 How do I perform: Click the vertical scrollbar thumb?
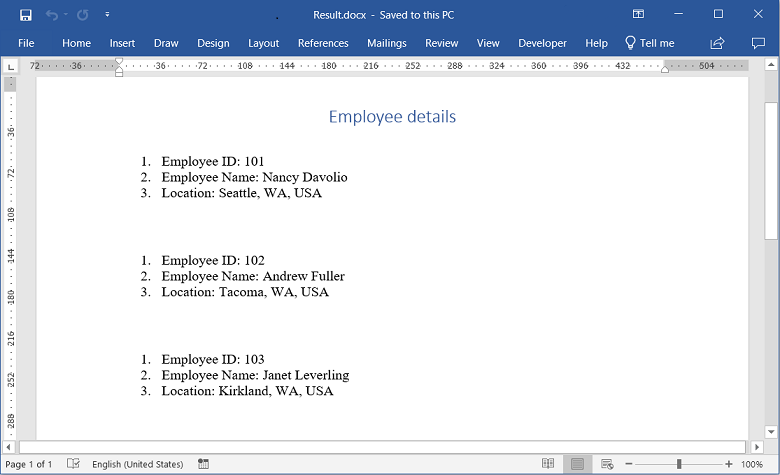[x=771, y=171]
